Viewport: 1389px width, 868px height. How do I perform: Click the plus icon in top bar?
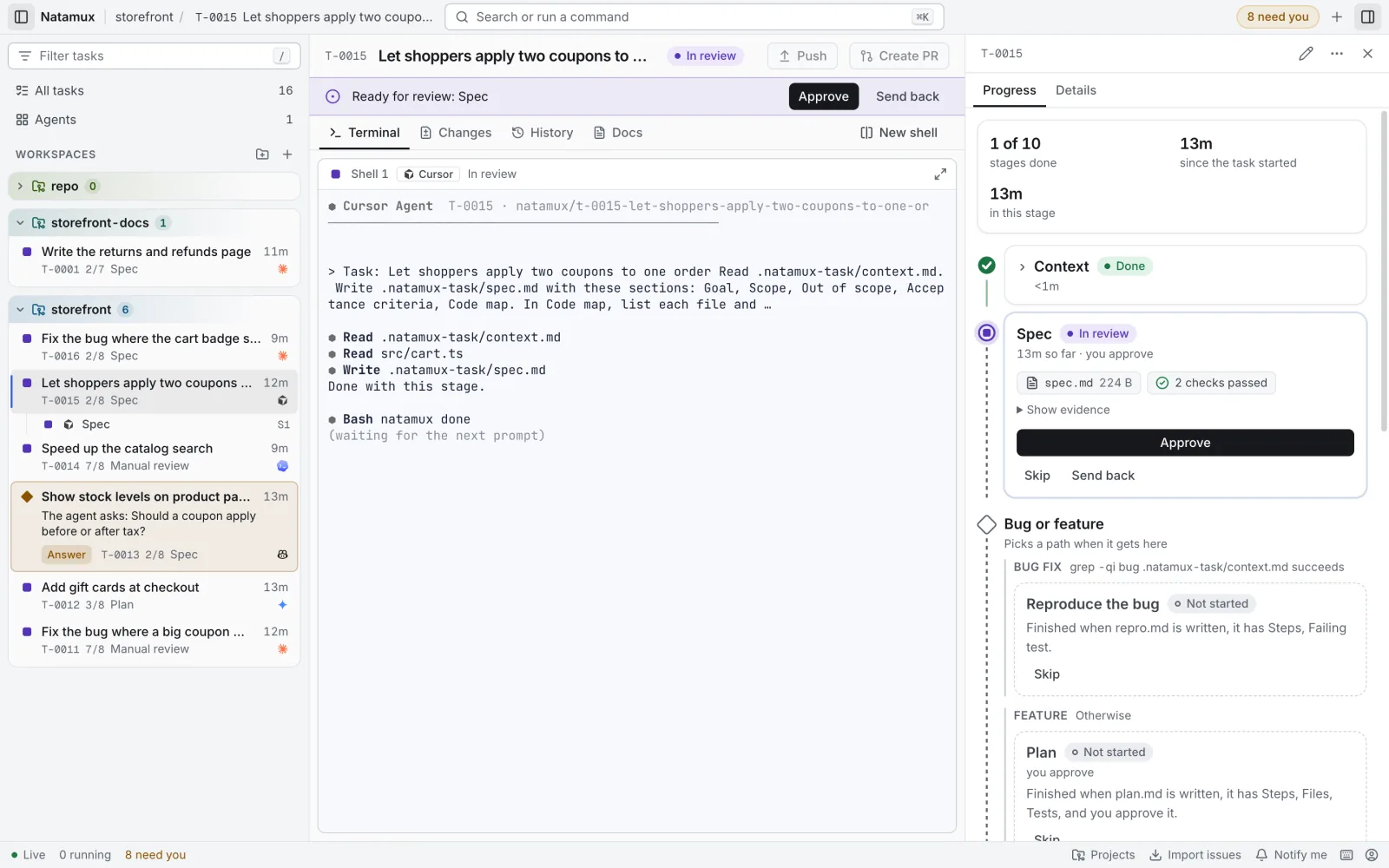click(1337, 16)
